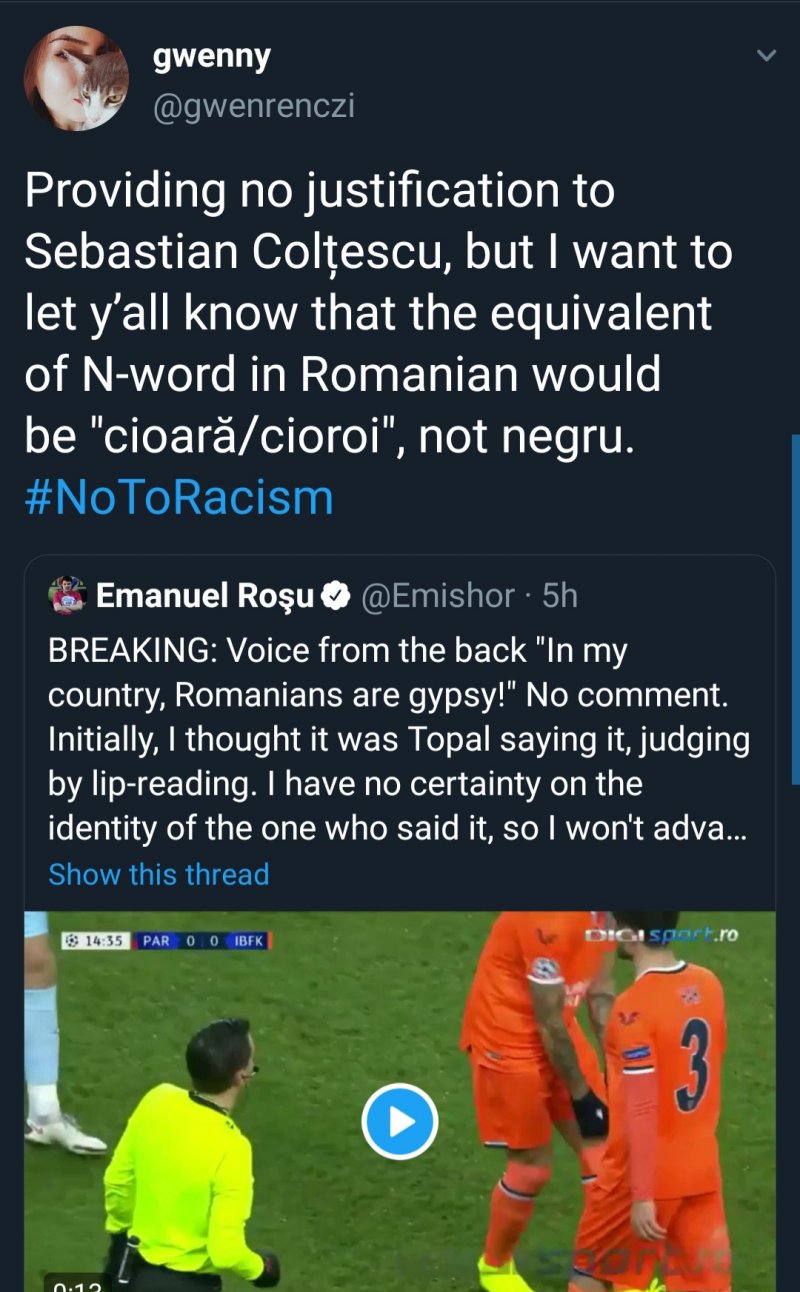The width and height of the screenshot is (800, 1292).
Task: Open the gwenny display name
Action: pyautogui.click(x=211, y=56)
